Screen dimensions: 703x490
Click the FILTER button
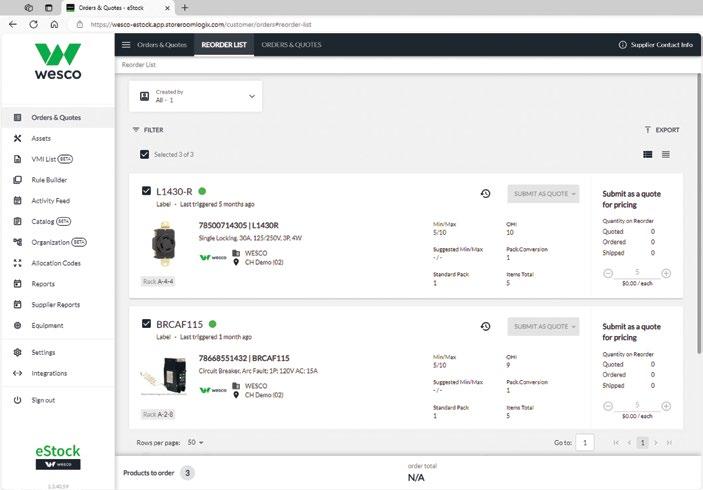click(148, 130)
